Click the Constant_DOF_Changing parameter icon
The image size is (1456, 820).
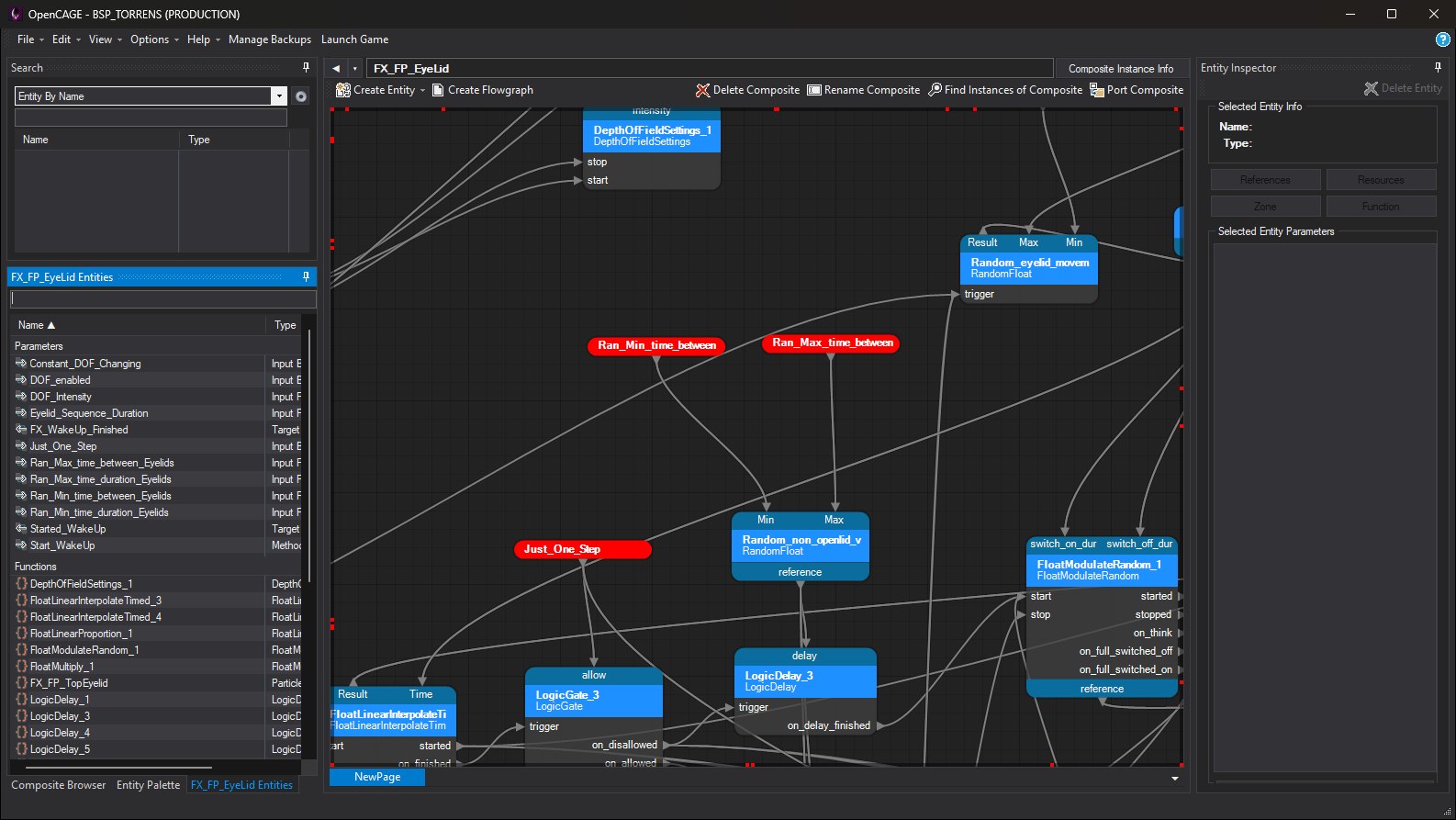pos(21,364)
